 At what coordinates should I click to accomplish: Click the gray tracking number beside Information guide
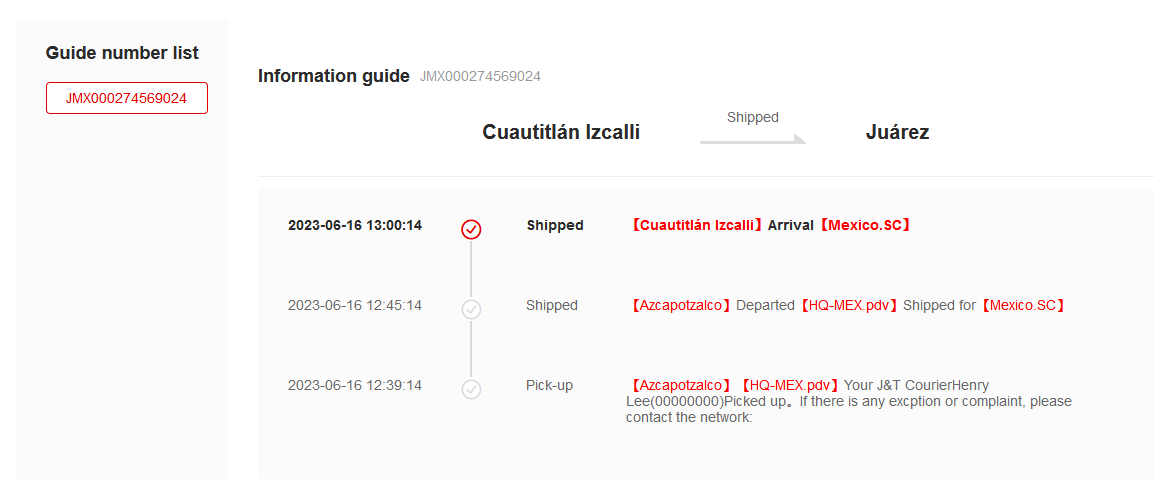coord(480,76)
